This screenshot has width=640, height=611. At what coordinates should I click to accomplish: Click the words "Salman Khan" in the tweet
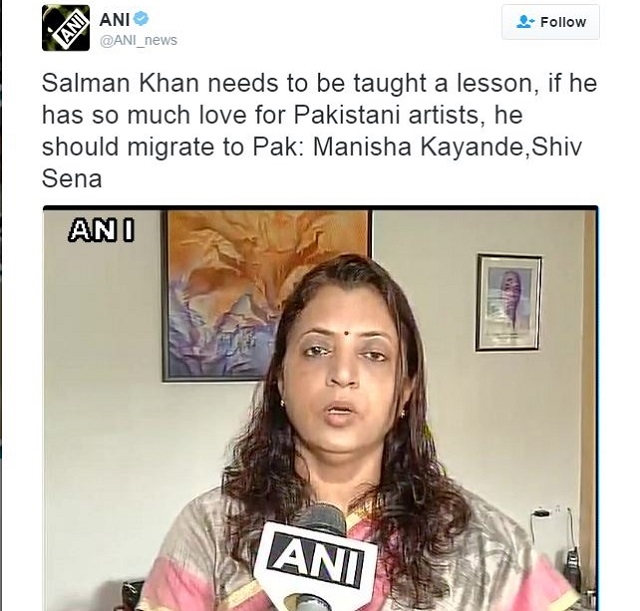(x=120, y=83)
